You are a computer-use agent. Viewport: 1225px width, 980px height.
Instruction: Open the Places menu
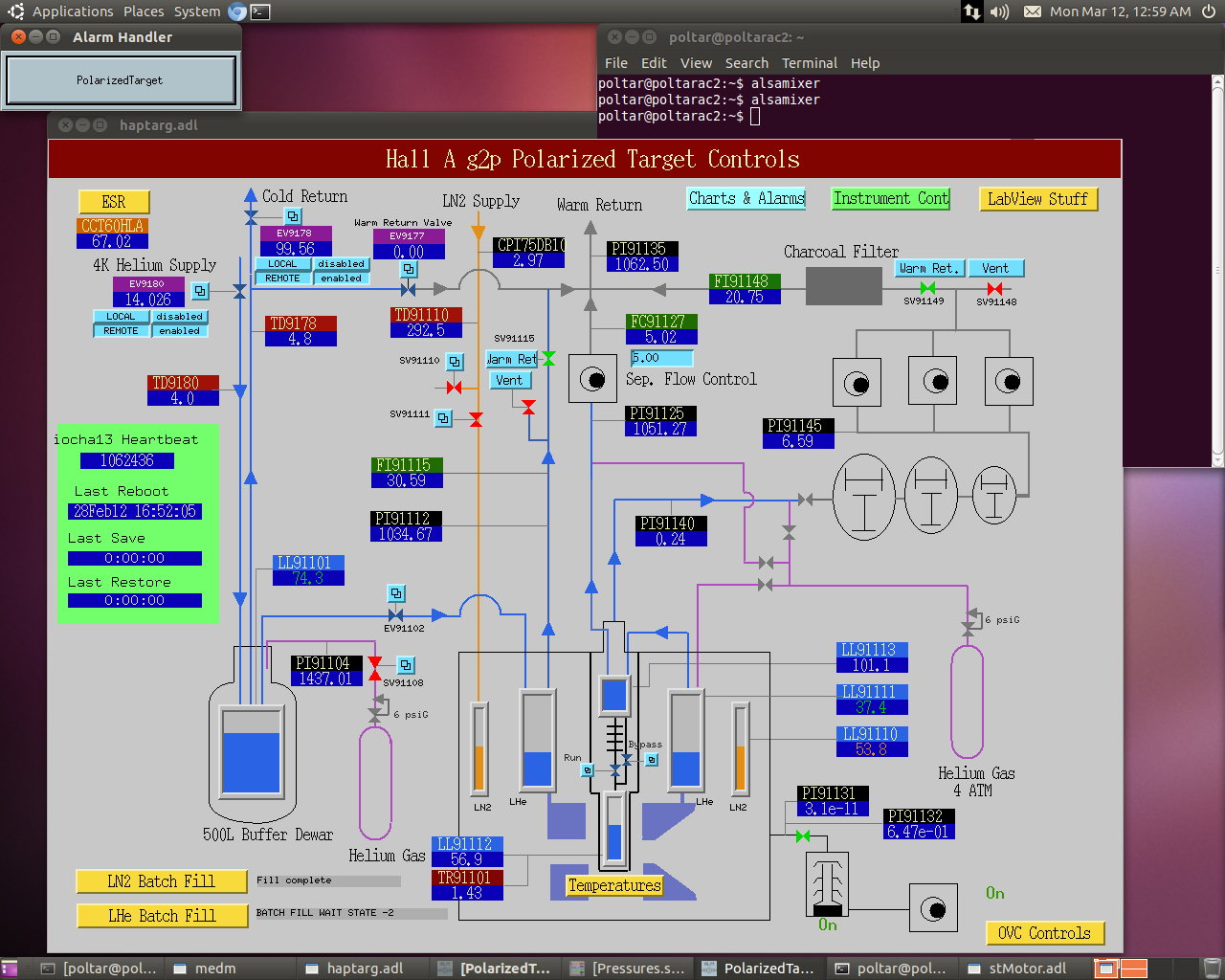(144, 11)
